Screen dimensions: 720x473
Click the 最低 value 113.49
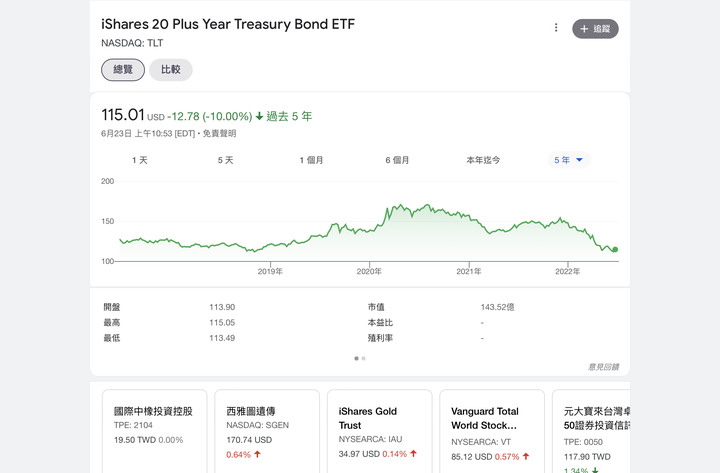point(222,338)
